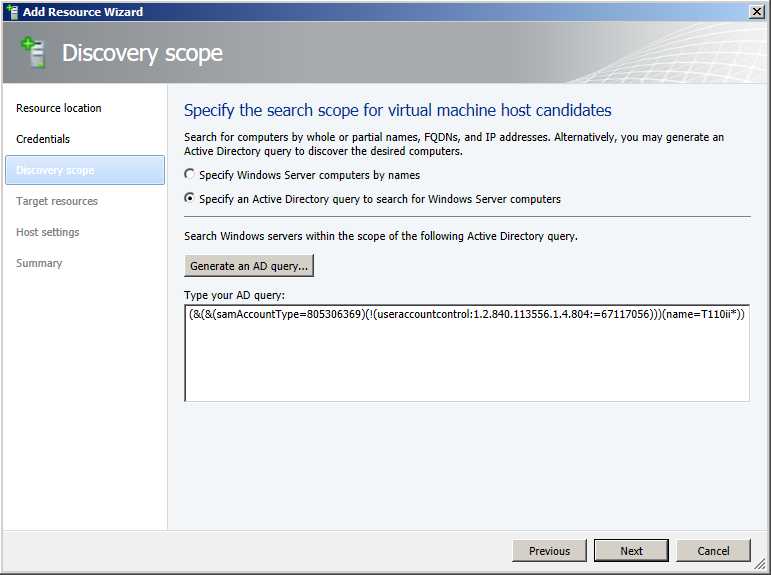
Task: Click the Add Resource Wizard title text
Action: tap(83, 12)
